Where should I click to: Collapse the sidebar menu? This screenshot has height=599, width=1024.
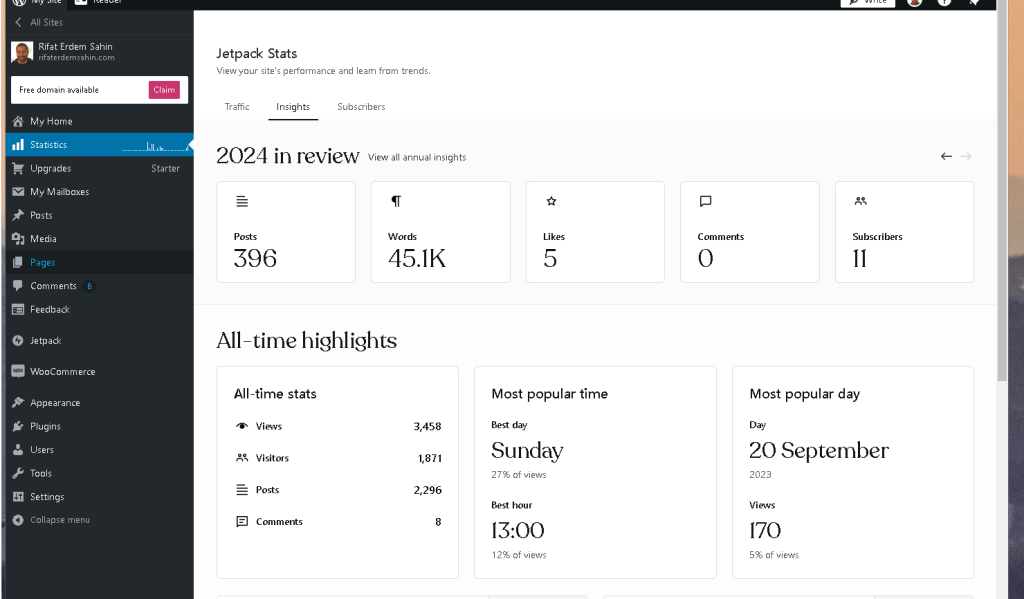(x=99, y=520)
